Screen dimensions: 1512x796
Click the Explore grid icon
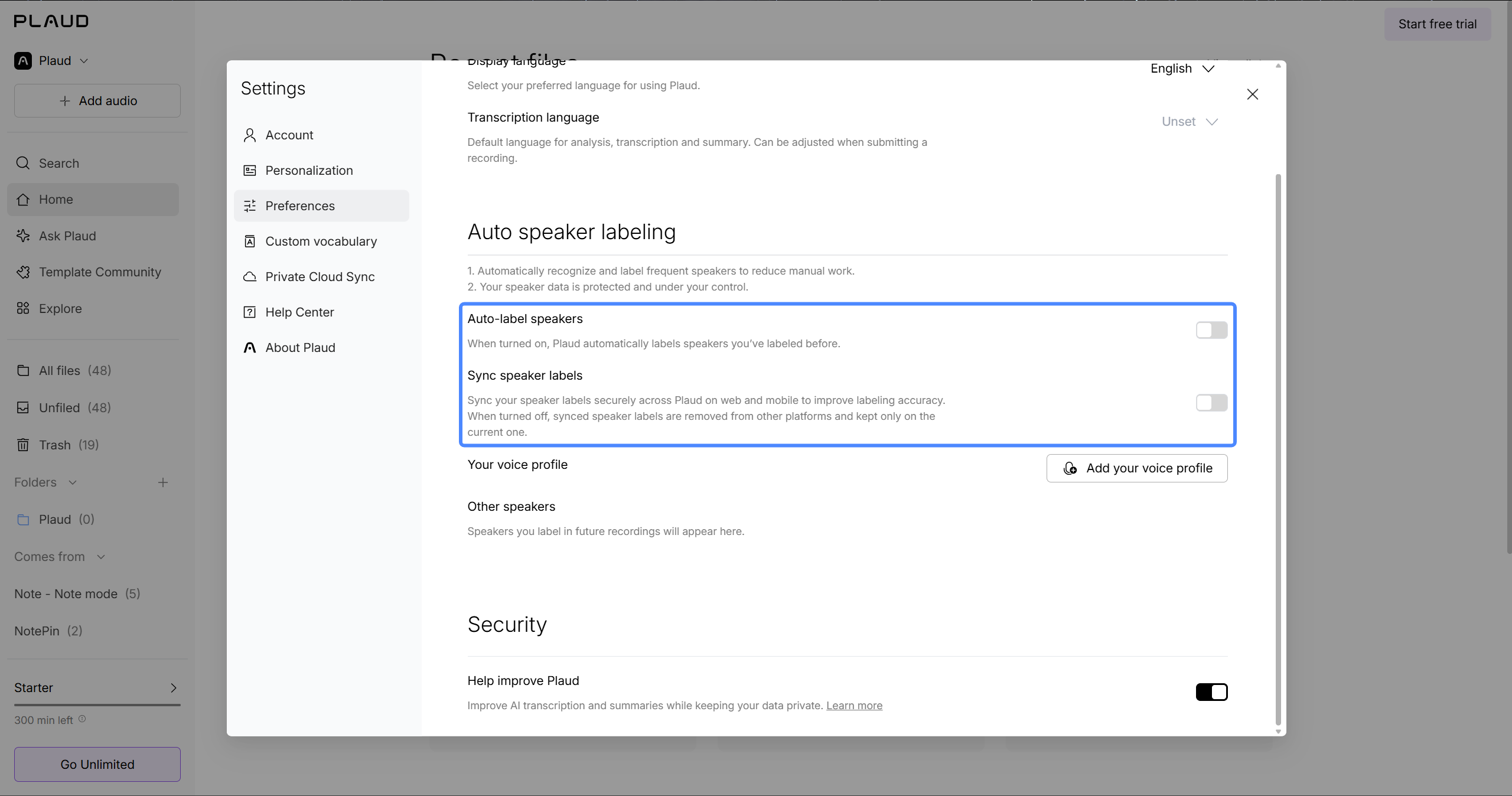[x=23, y=308]
